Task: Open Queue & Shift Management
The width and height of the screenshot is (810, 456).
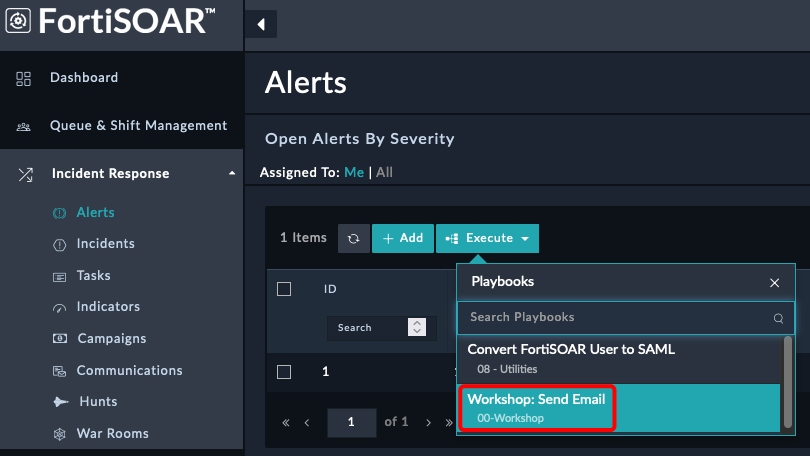Action: (x=138, y=125)
